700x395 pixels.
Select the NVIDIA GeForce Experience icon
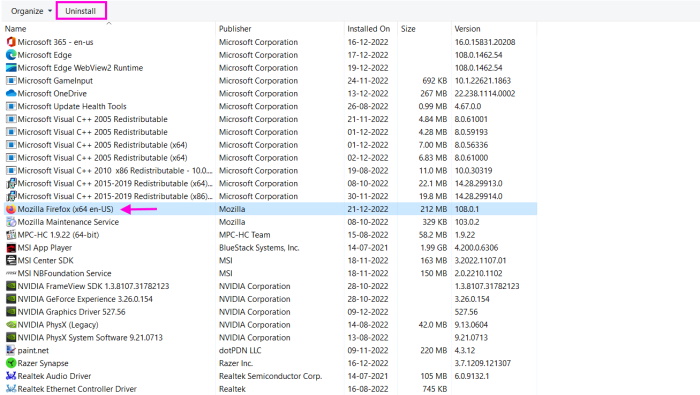[x=11, y=299]
